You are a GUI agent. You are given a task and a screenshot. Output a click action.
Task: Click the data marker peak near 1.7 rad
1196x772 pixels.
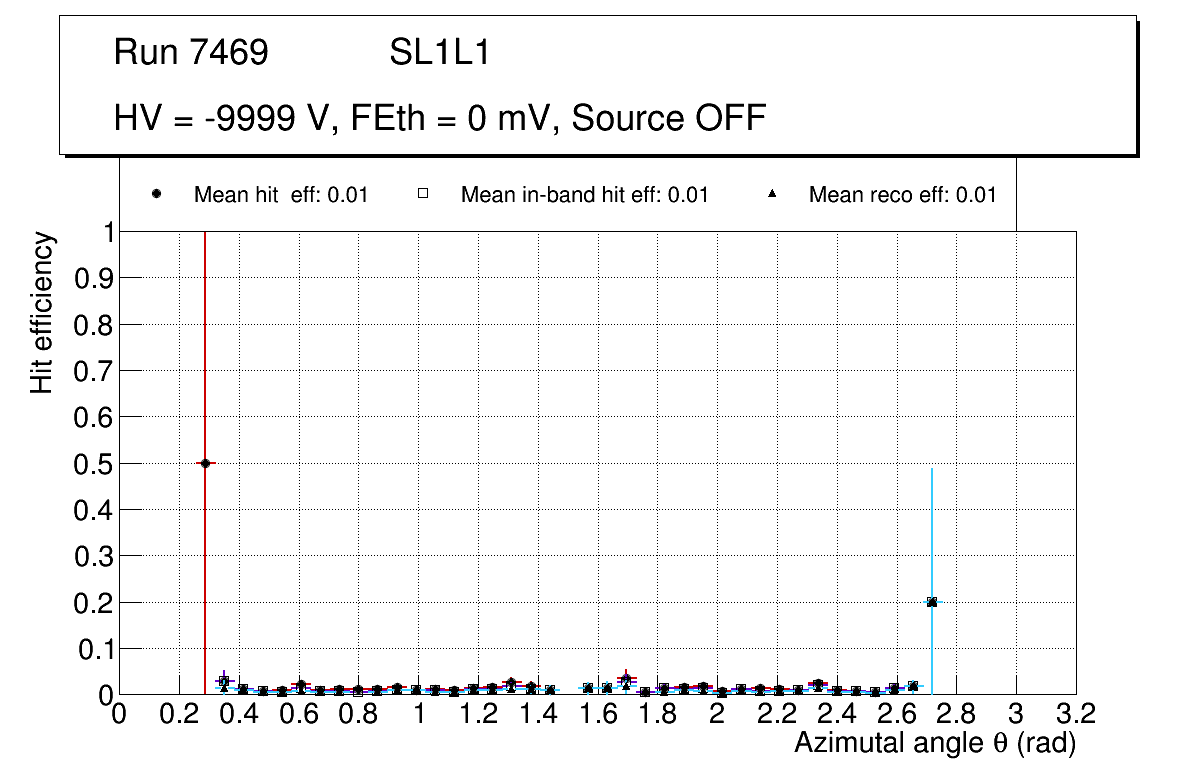626,679
